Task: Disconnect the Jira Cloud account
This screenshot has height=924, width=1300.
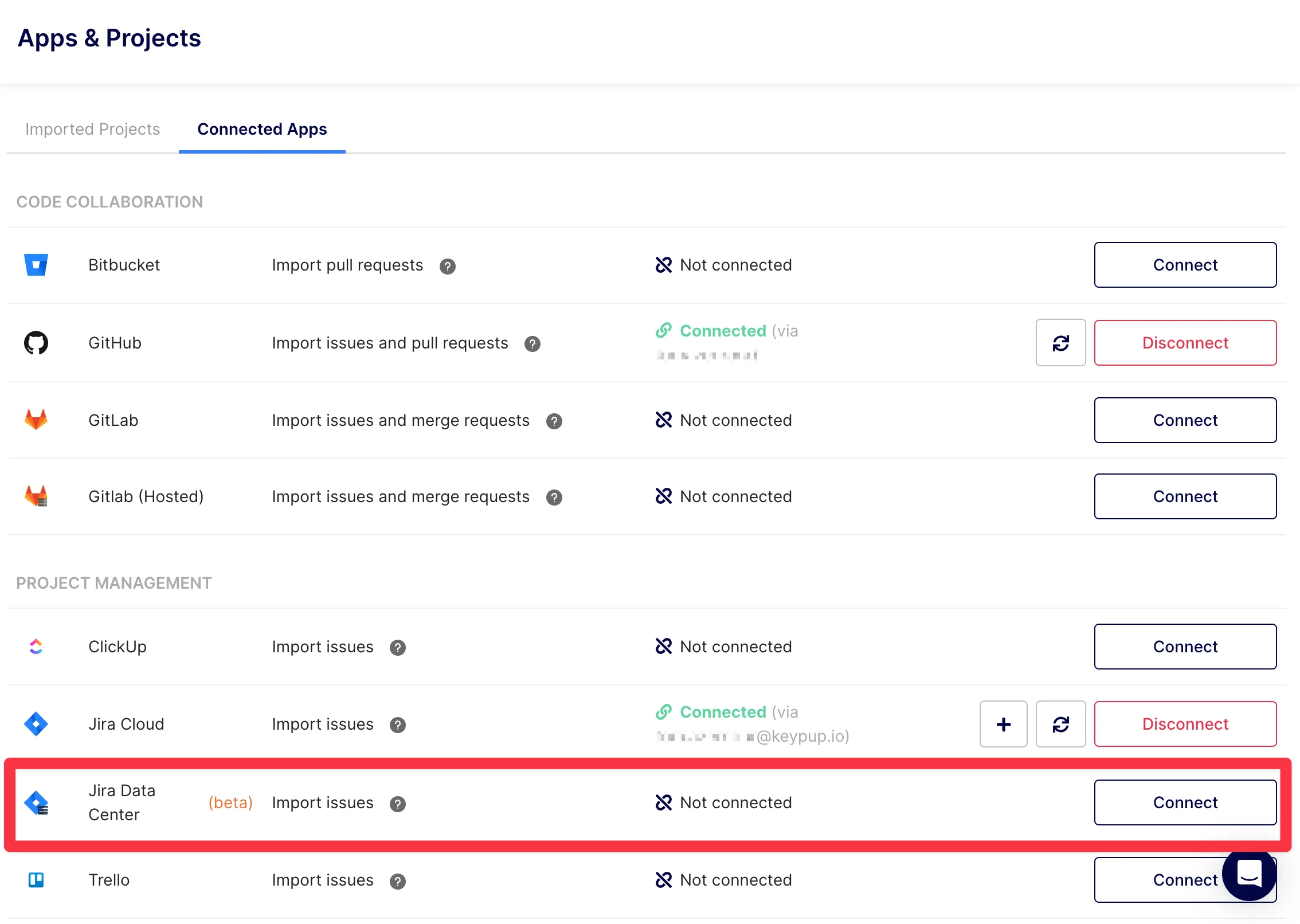Action: (1185, 724)
